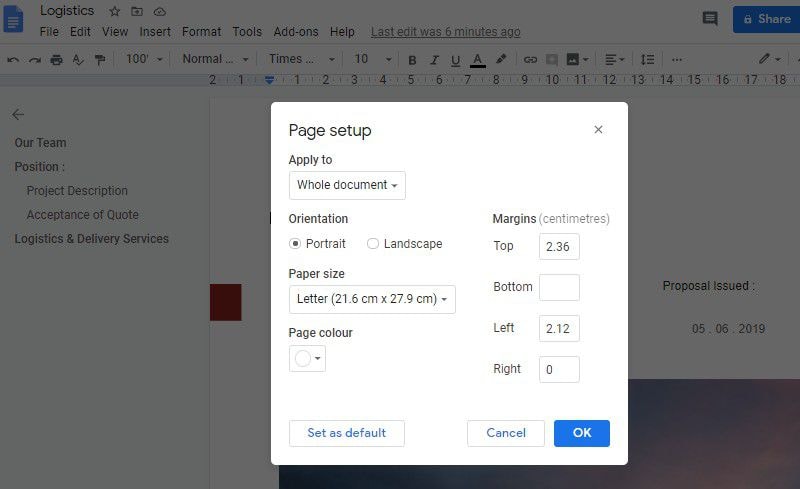This screenshot has height=489, width=800.
Task: Open the zoom level dropdown
Action: tap(144, 59)
